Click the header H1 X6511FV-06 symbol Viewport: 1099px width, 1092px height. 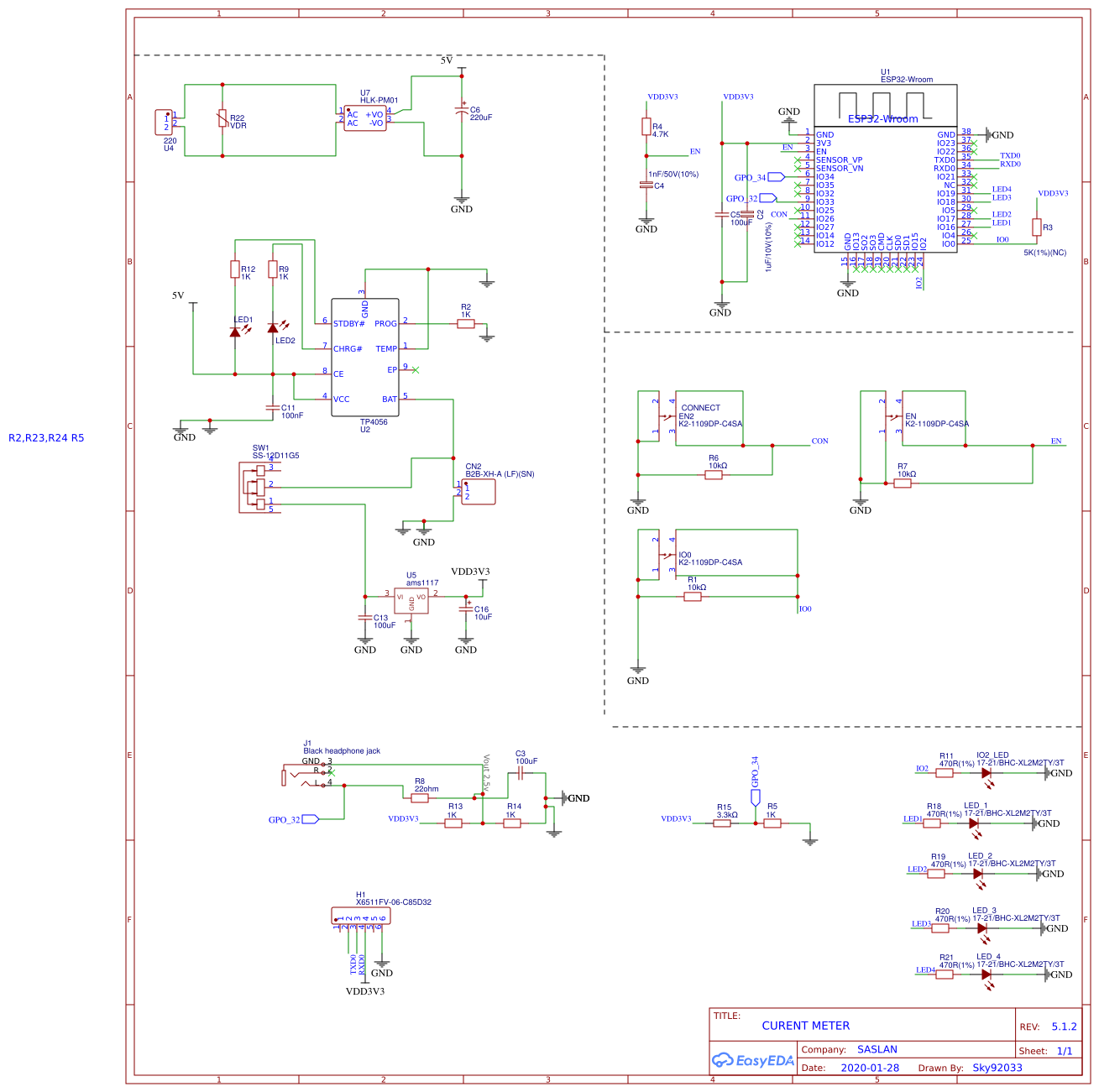pyautogui.click(x=361, y=915)
